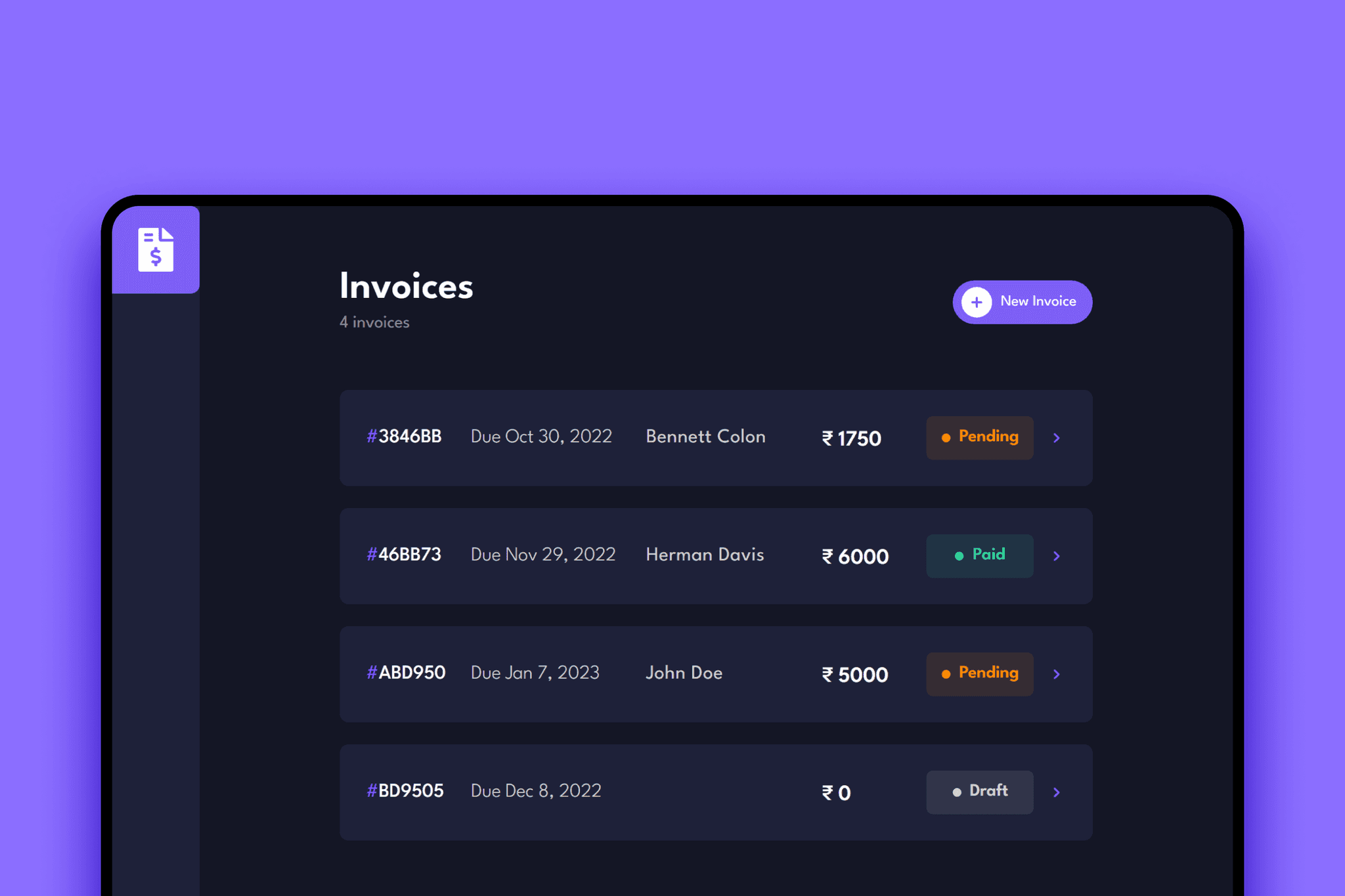The width and height of the screenshot is (1345, 896).
Task: Open chevron for invoice #3846BB
Action: tap(1057, 438)
